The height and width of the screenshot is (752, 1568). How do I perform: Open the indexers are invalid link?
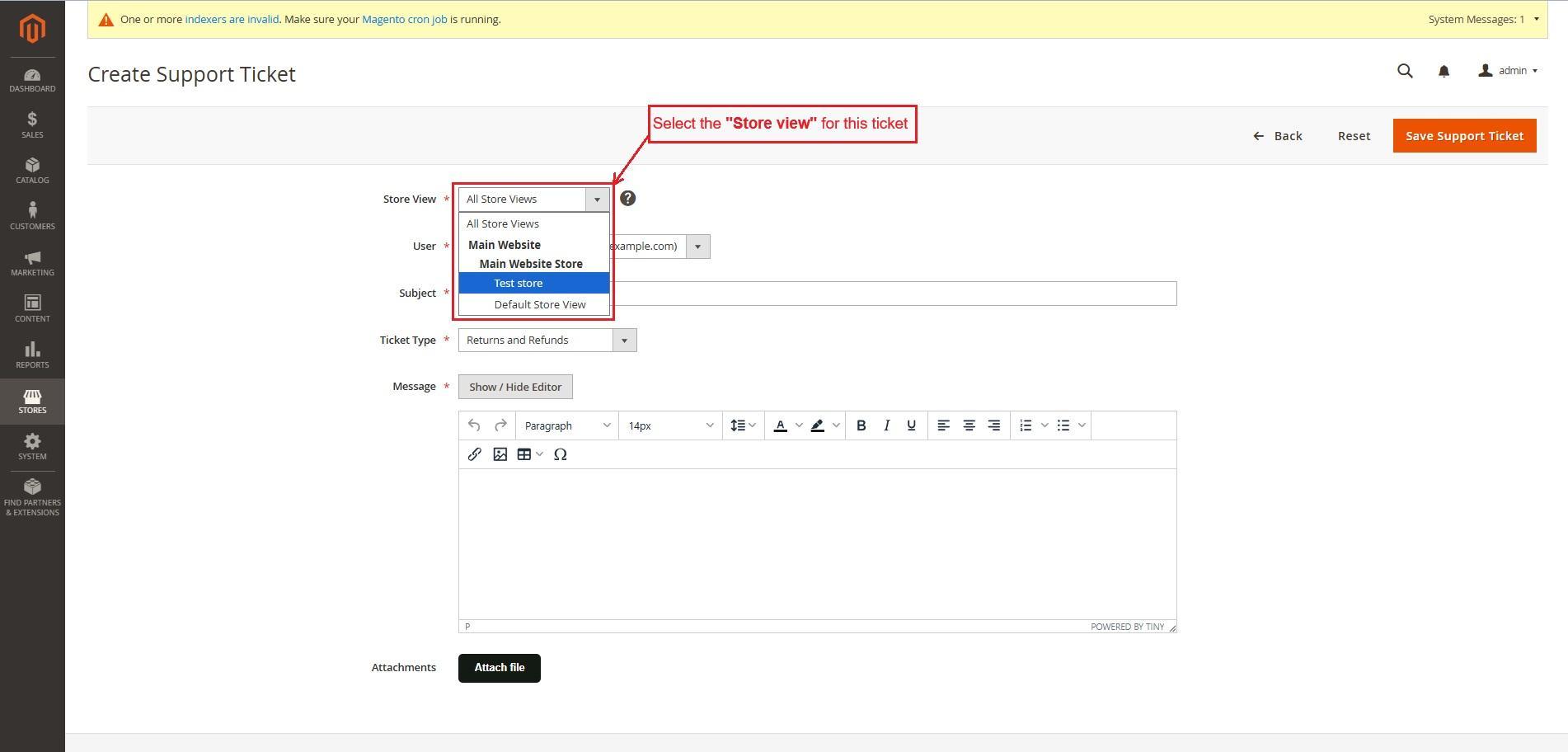232,19
